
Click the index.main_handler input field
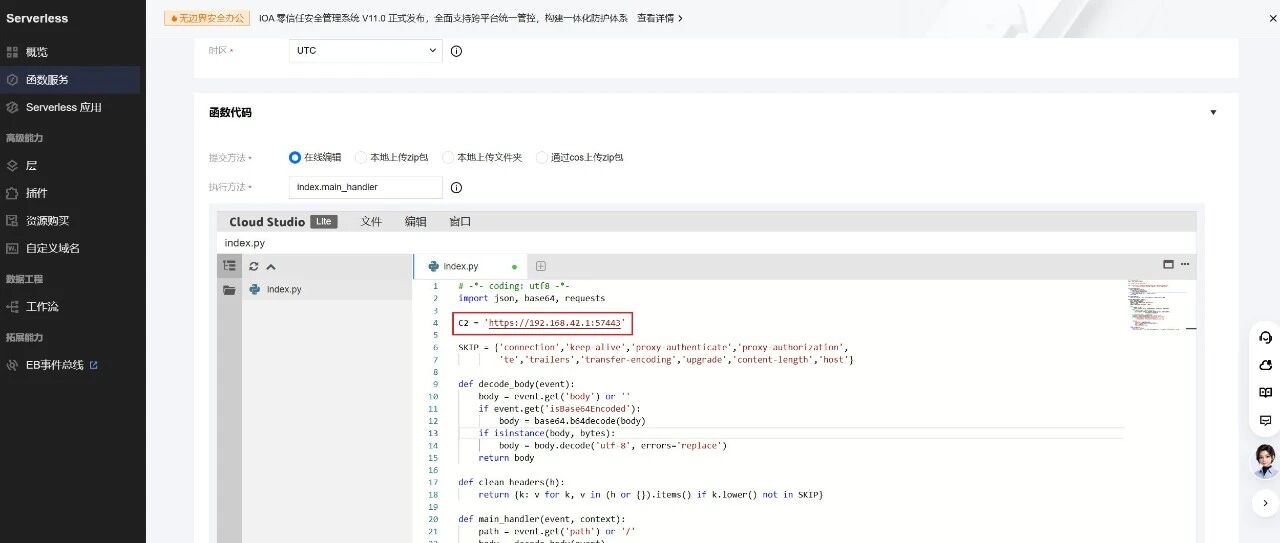coord(365,187)
